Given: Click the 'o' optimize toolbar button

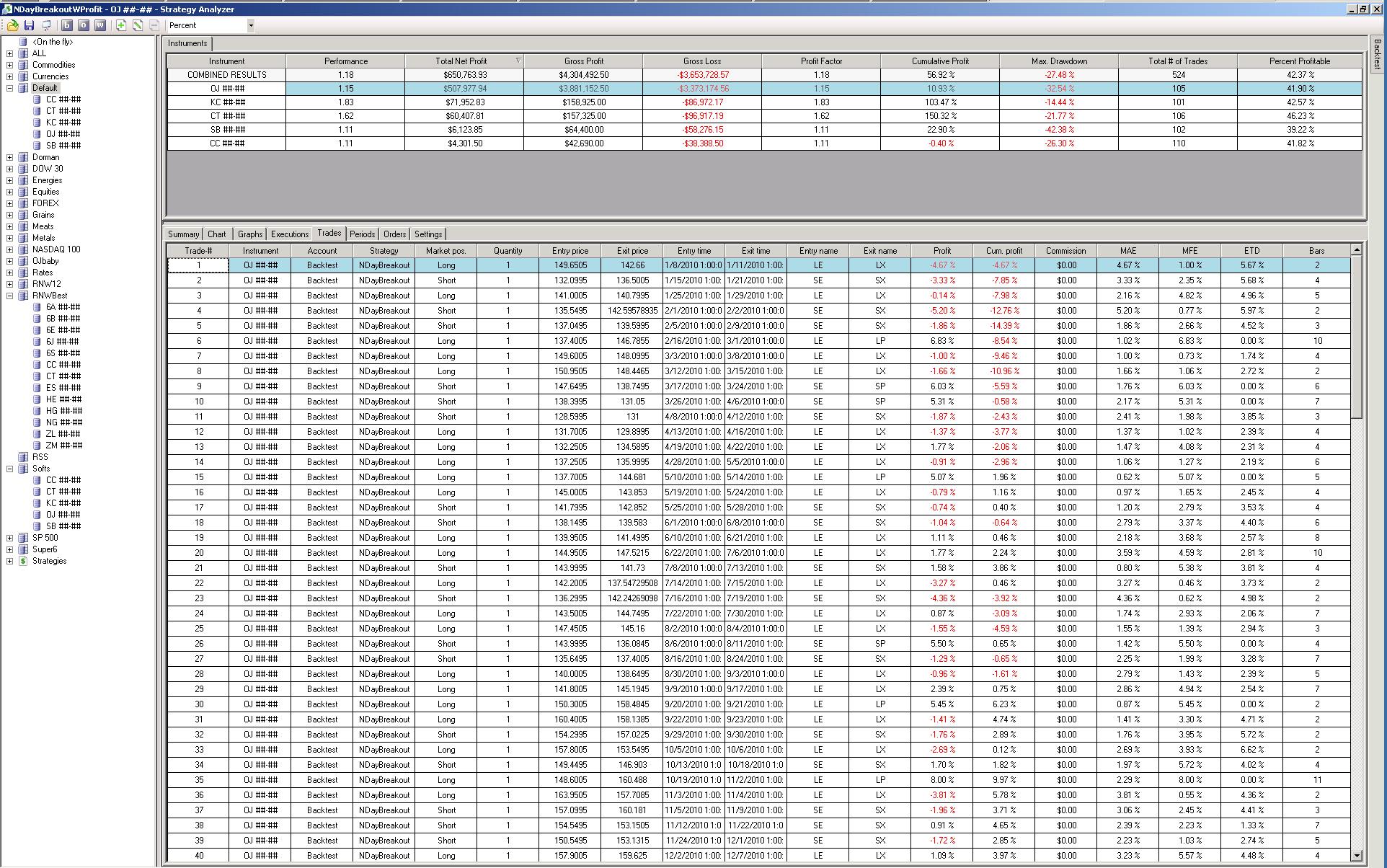Looking at the screenshot, I should [84, 25].
